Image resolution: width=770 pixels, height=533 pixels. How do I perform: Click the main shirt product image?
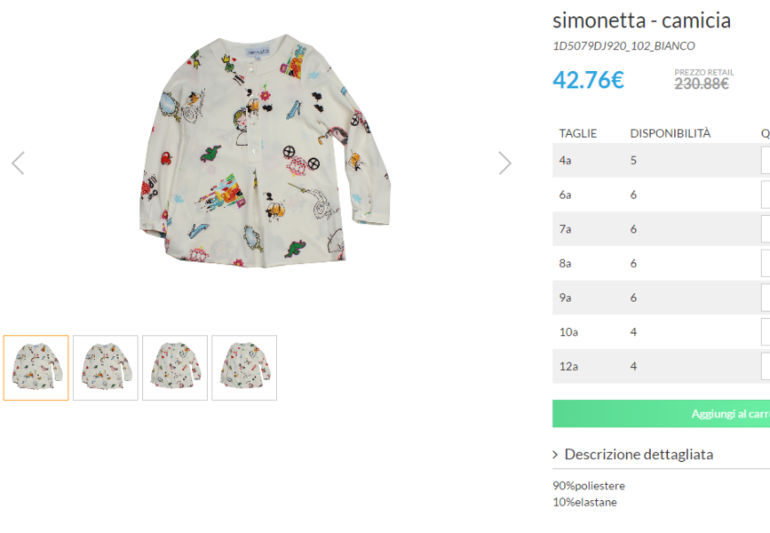(x=258, y=150)
